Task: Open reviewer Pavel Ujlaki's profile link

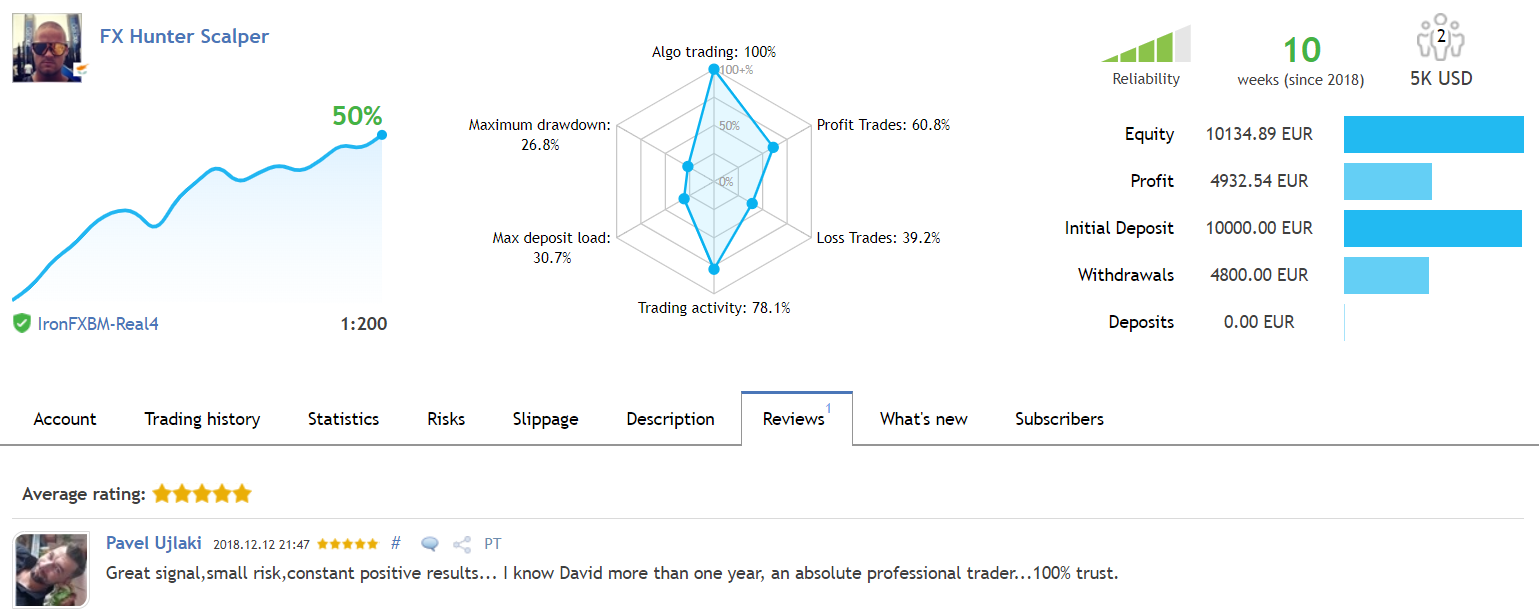Action: [154, 543]
